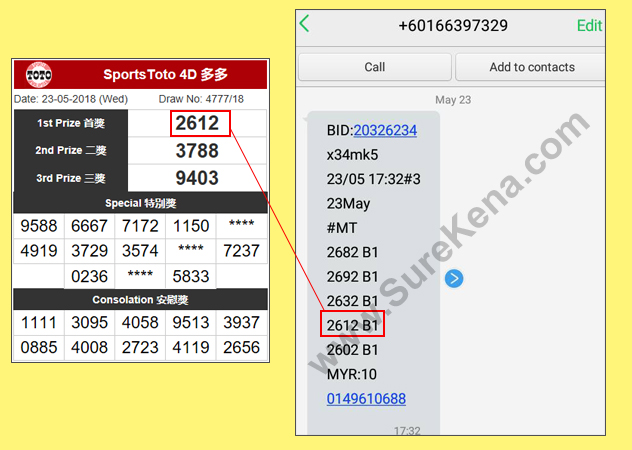The width and height of the screenshot is (632, 450).
Task: Tap the green back arrow in the message header
Action: click(305, 23)
